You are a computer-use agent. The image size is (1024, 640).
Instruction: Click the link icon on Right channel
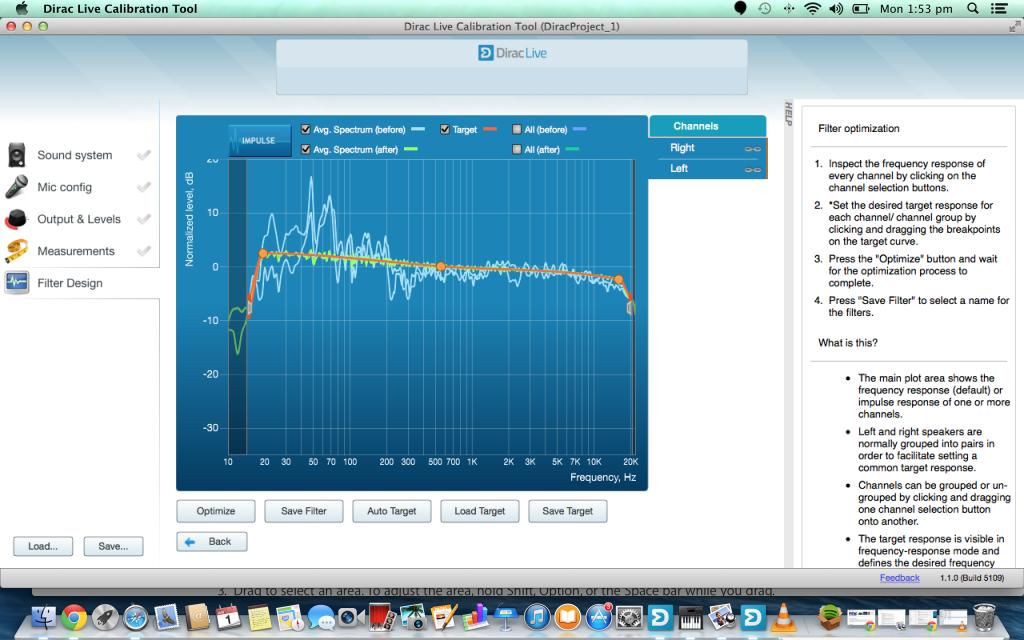(x=752, y=149)
